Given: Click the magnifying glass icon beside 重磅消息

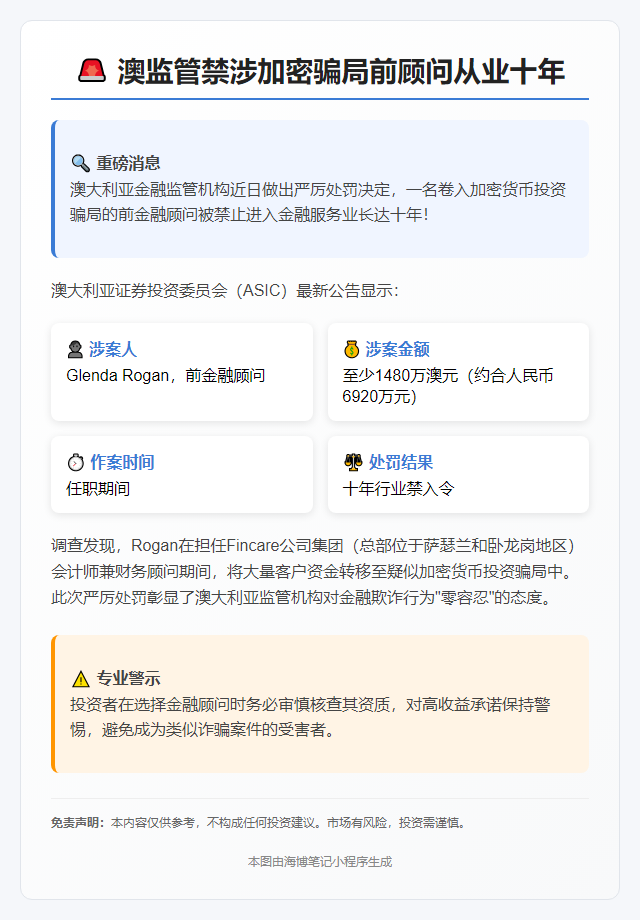Looking at the screenshot, I should coord(80,162).
